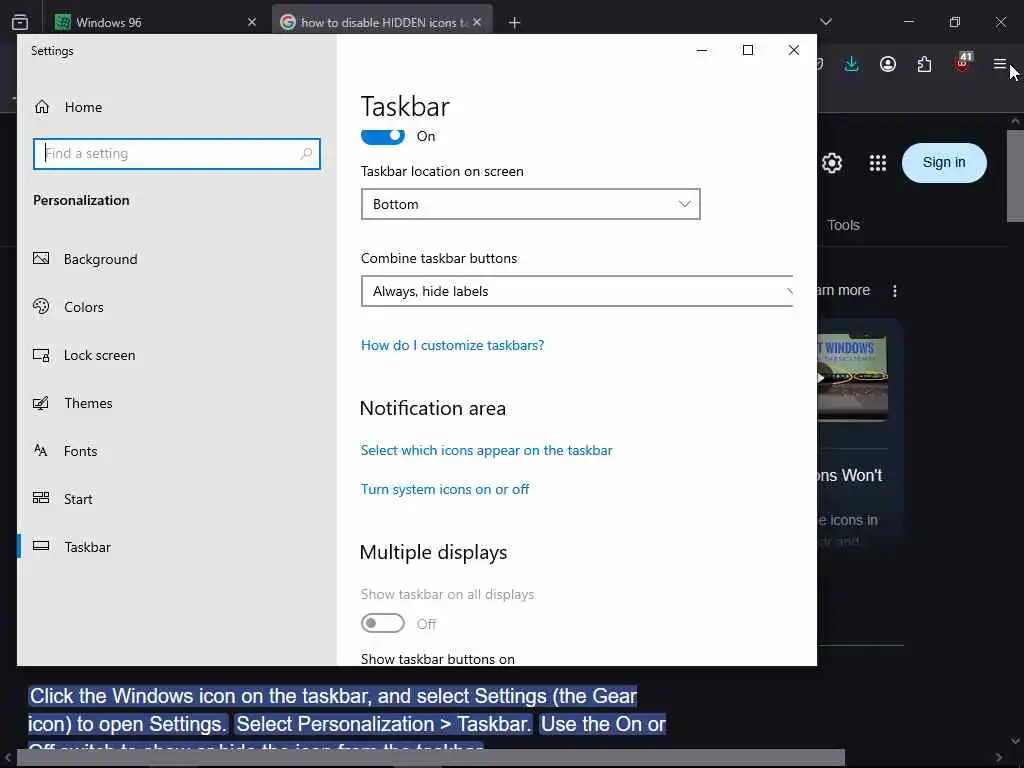The width and height of the screenshot is (1024, 768).
Task: Open the Windows video thumbnail in search results
Action: (x=852, y=377)
